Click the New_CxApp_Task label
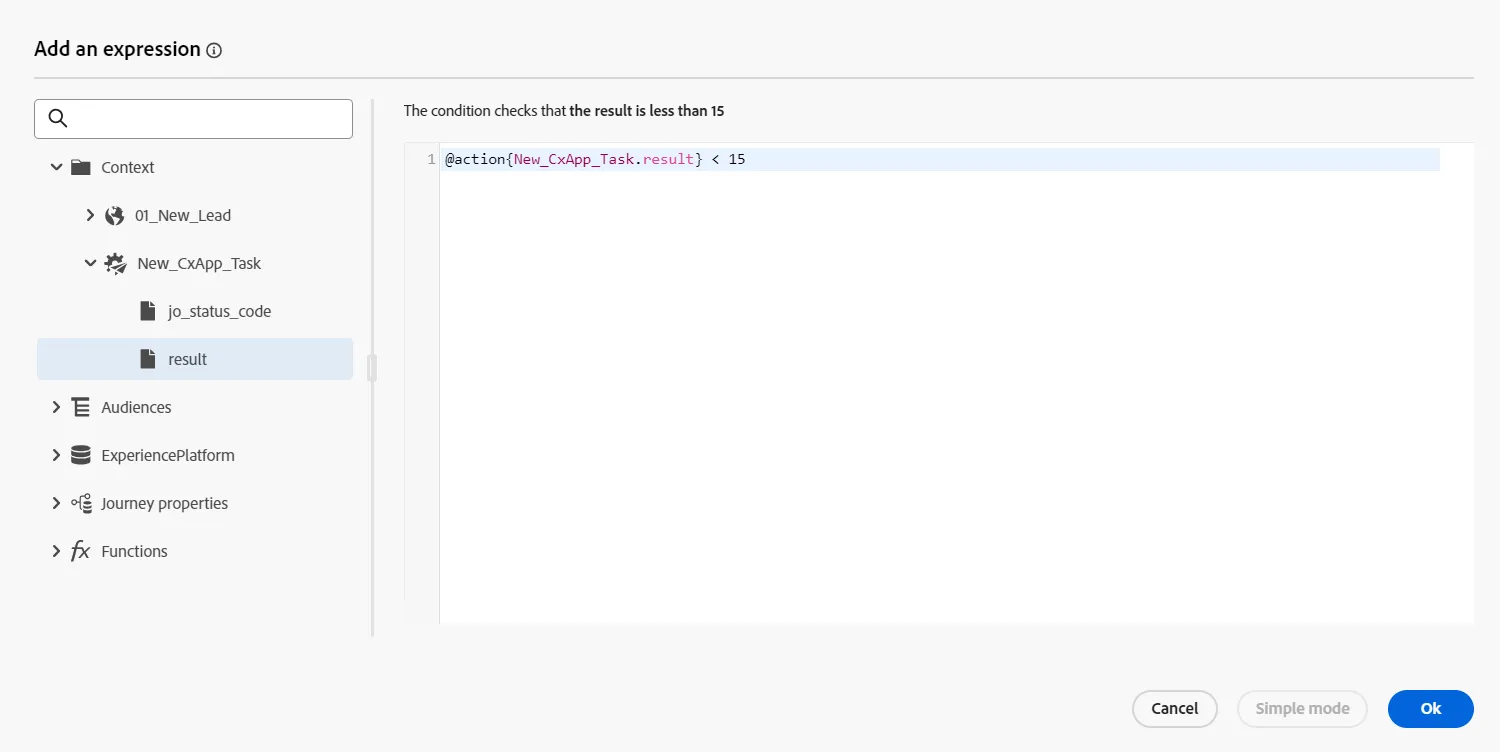This screenshot has height=752, width=1500. click(199, 263)
